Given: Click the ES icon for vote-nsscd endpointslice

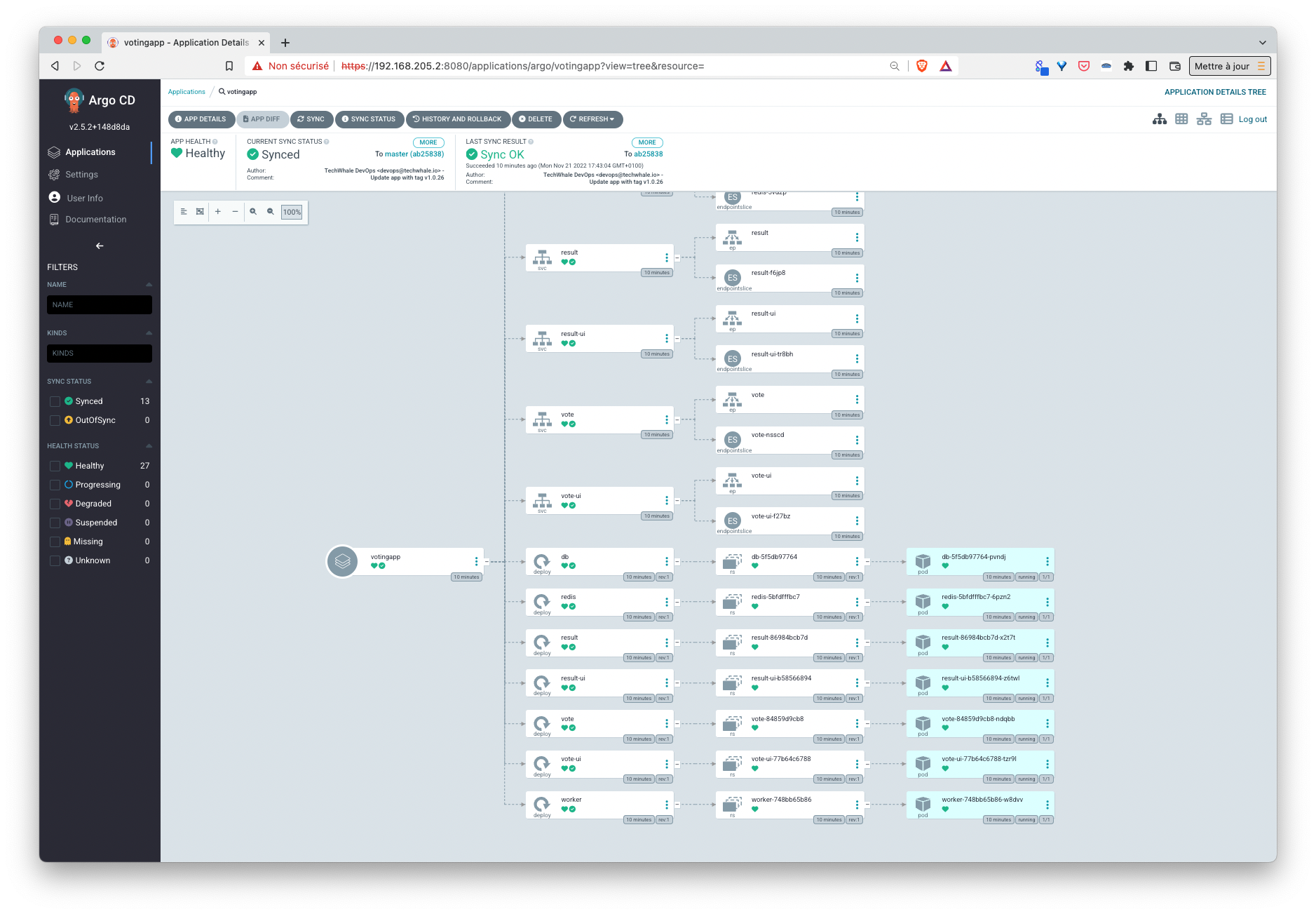Looking at the screenshot, I should coord(733,440).
